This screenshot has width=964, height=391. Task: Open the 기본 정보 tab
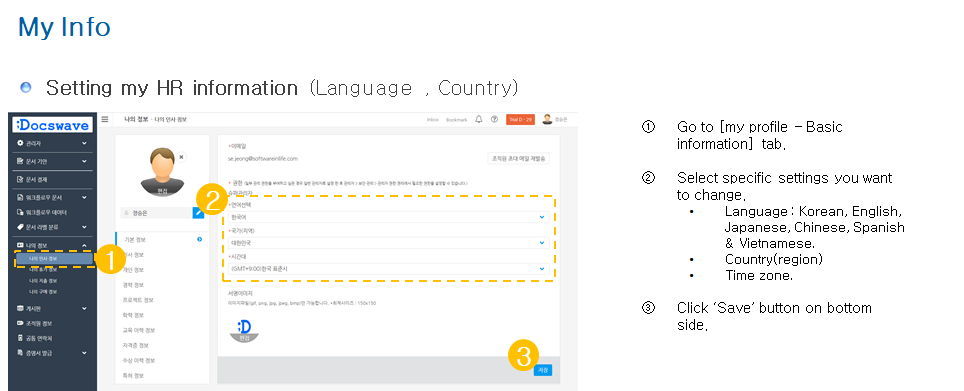pyautogui.click(x=135, y=240)
